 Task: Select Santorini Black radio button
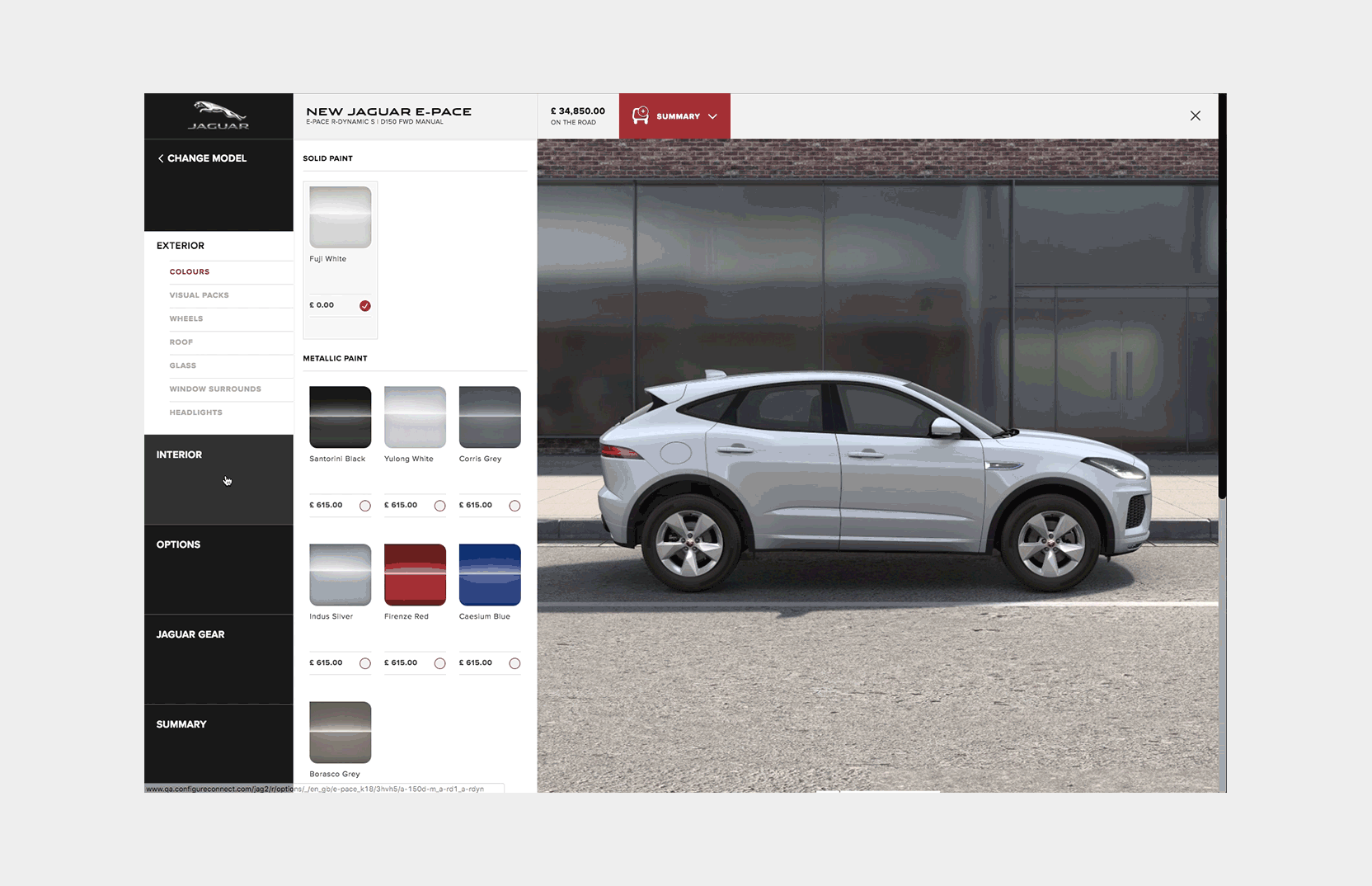pyautogui.click(x=365, y=506)
